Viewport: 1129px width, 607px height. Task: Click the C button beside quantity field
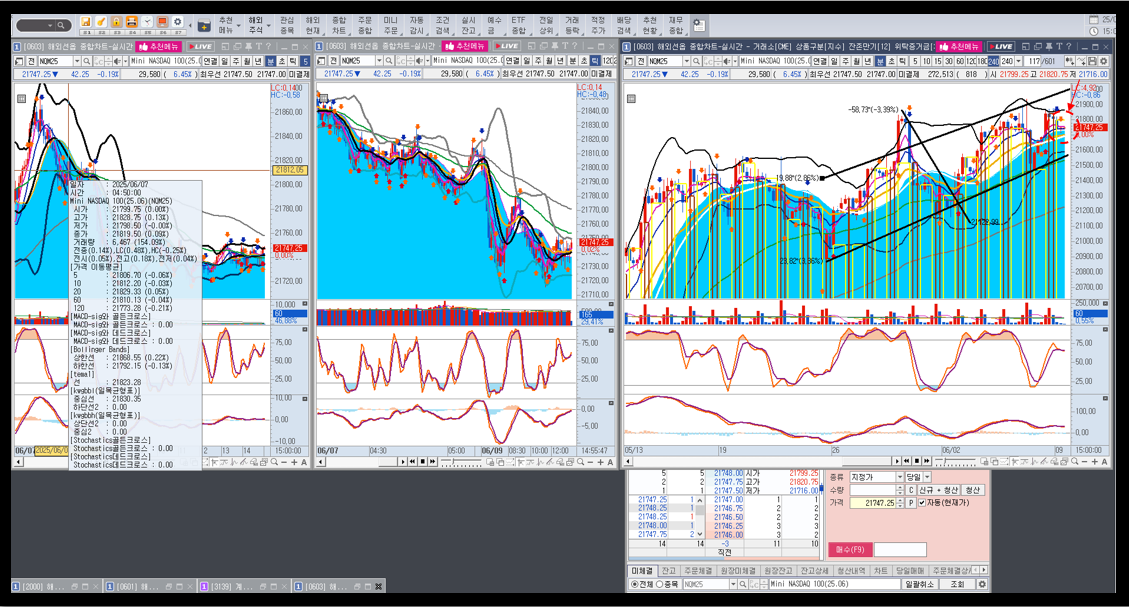910,490
